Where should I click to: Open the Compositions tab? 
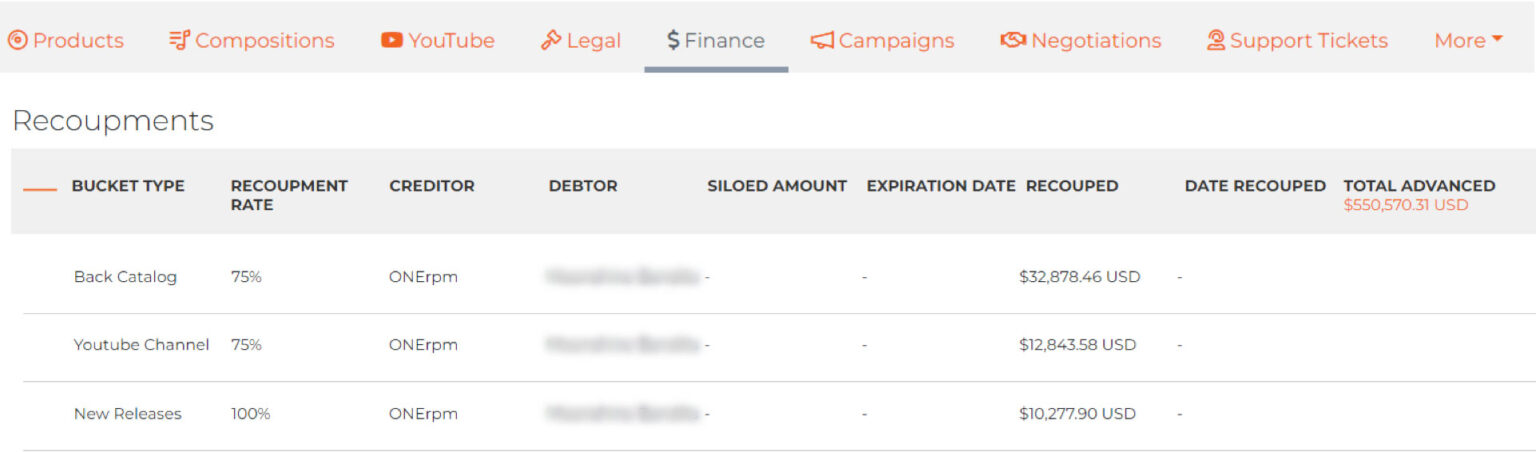coord(264,41)
